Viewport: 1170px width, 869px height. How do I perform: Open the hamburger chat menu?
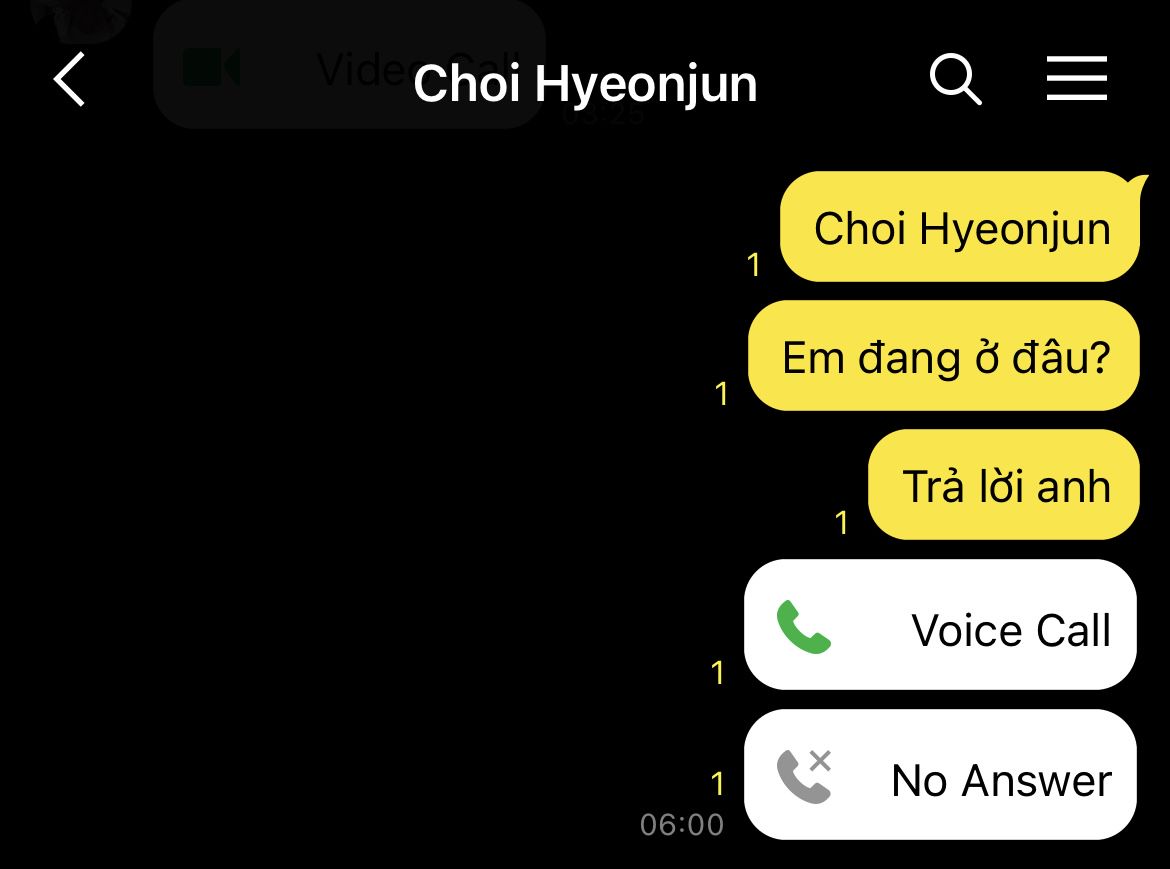1076,78
